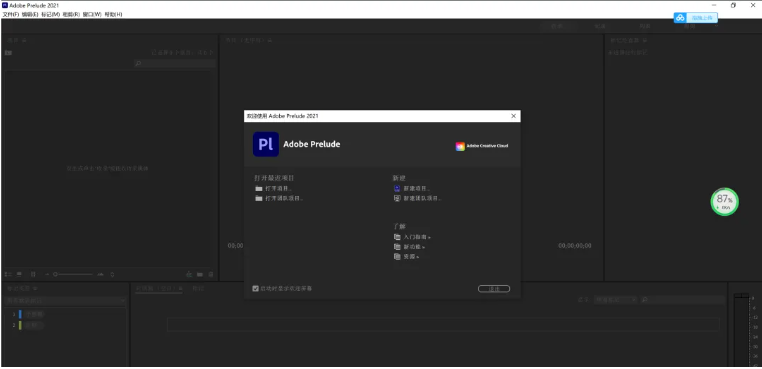Click 新建项目 in the welcome dialog
The width and height of the screenshot is (762, 369).
(x=412, y=188)
